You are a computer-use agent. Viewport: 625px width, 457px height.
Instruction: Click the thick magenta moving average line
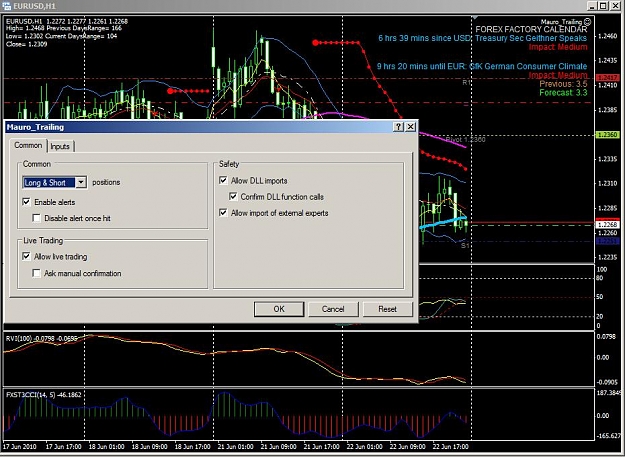pos(442,140)
